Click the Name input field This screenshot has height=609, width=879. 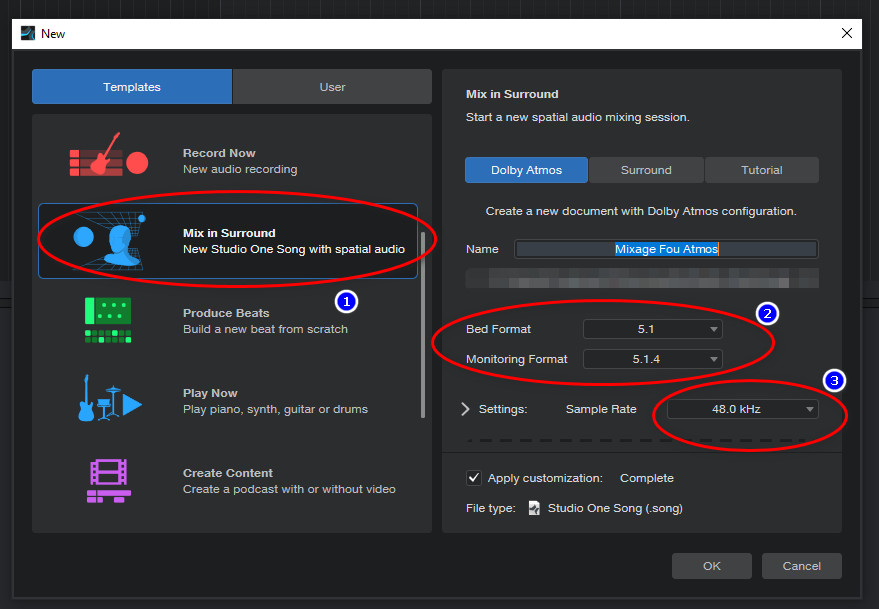pos(666,249)
